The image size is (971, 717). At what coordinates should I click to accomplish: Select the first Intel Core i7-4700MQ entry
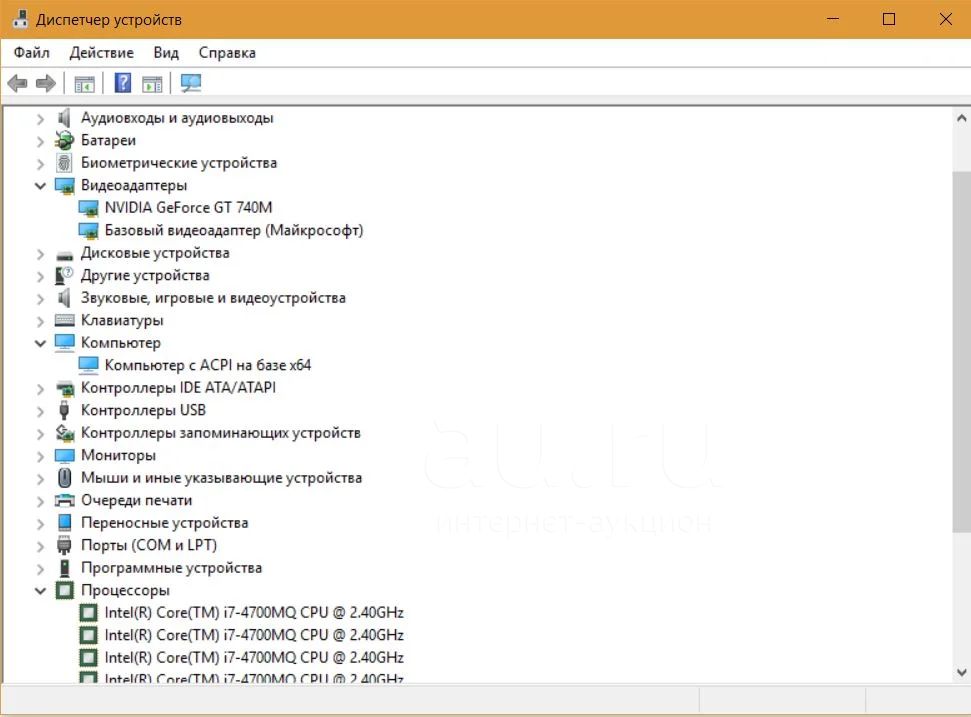tap(254, 612)
